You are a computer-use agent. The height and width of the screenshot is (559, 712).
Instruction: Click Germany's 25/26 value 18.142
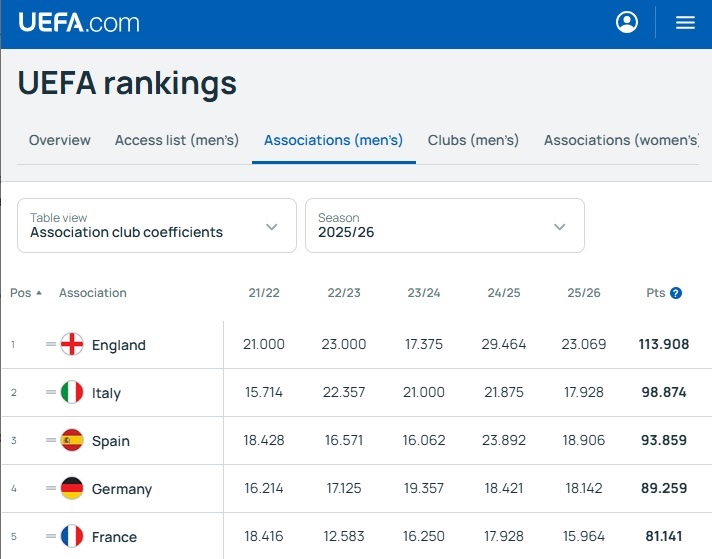583,488
